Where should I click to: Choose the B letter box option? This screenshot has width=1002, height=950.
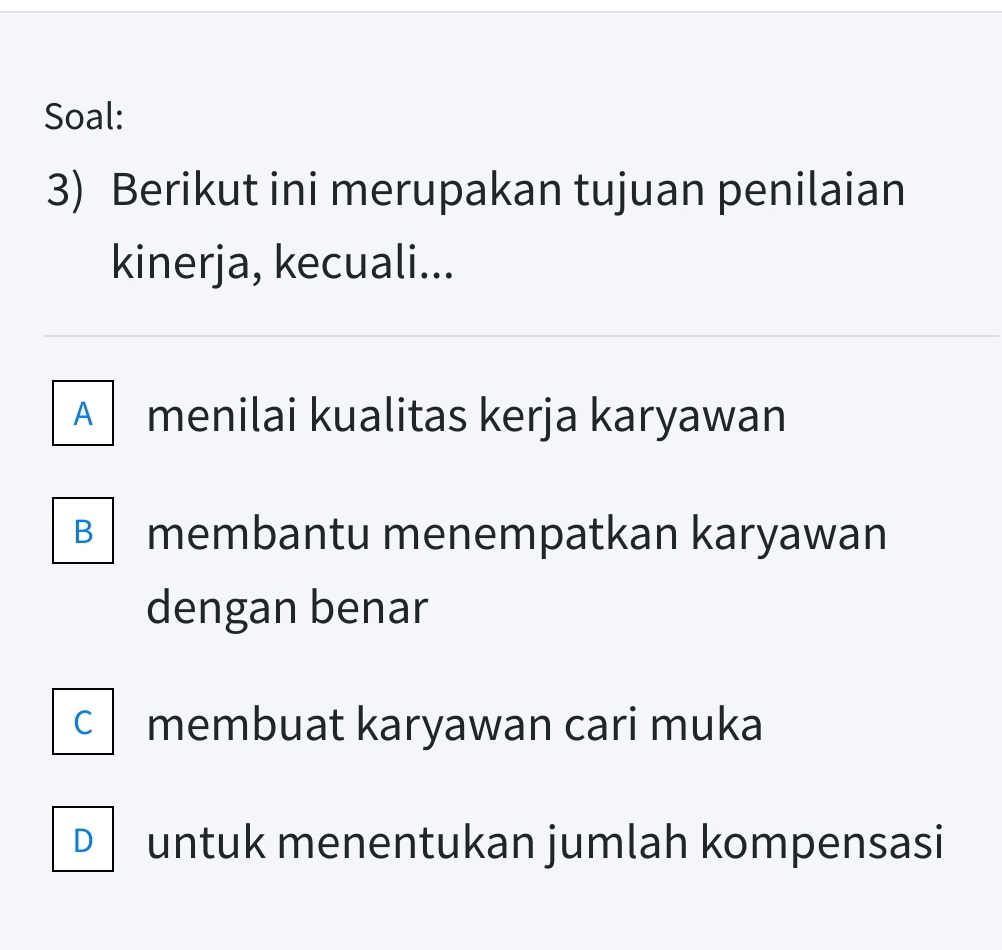[83, 534]
